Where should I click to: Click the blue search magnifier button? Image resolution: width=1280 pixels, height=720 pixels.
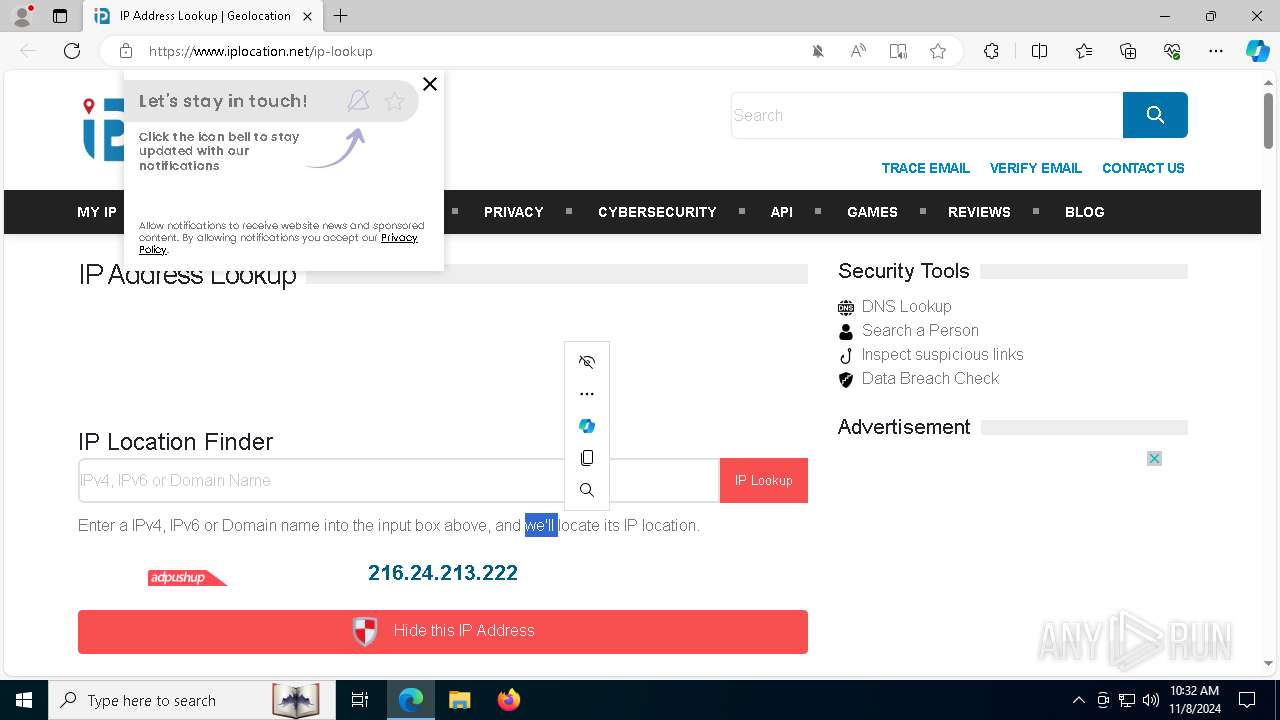1155,115
